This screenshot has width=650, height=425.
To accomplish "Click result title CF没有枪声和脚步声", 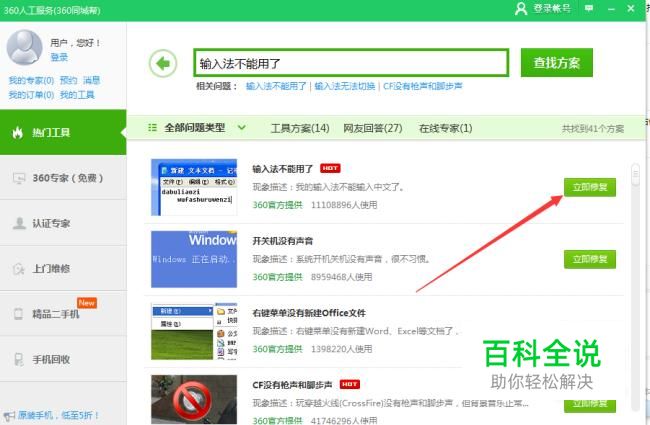I will tap(292, 385).
